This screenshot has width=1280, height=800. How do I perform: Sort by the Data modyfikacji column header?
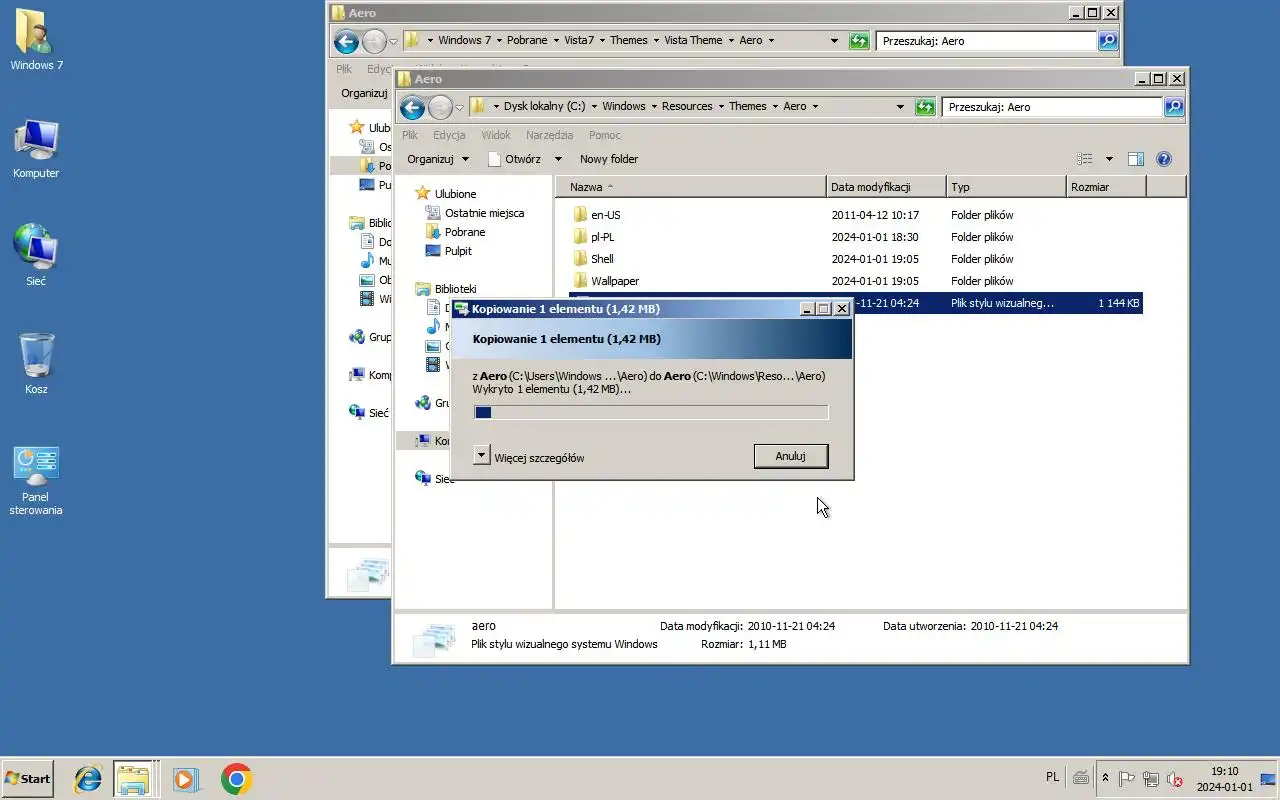[x=886, y=187]
